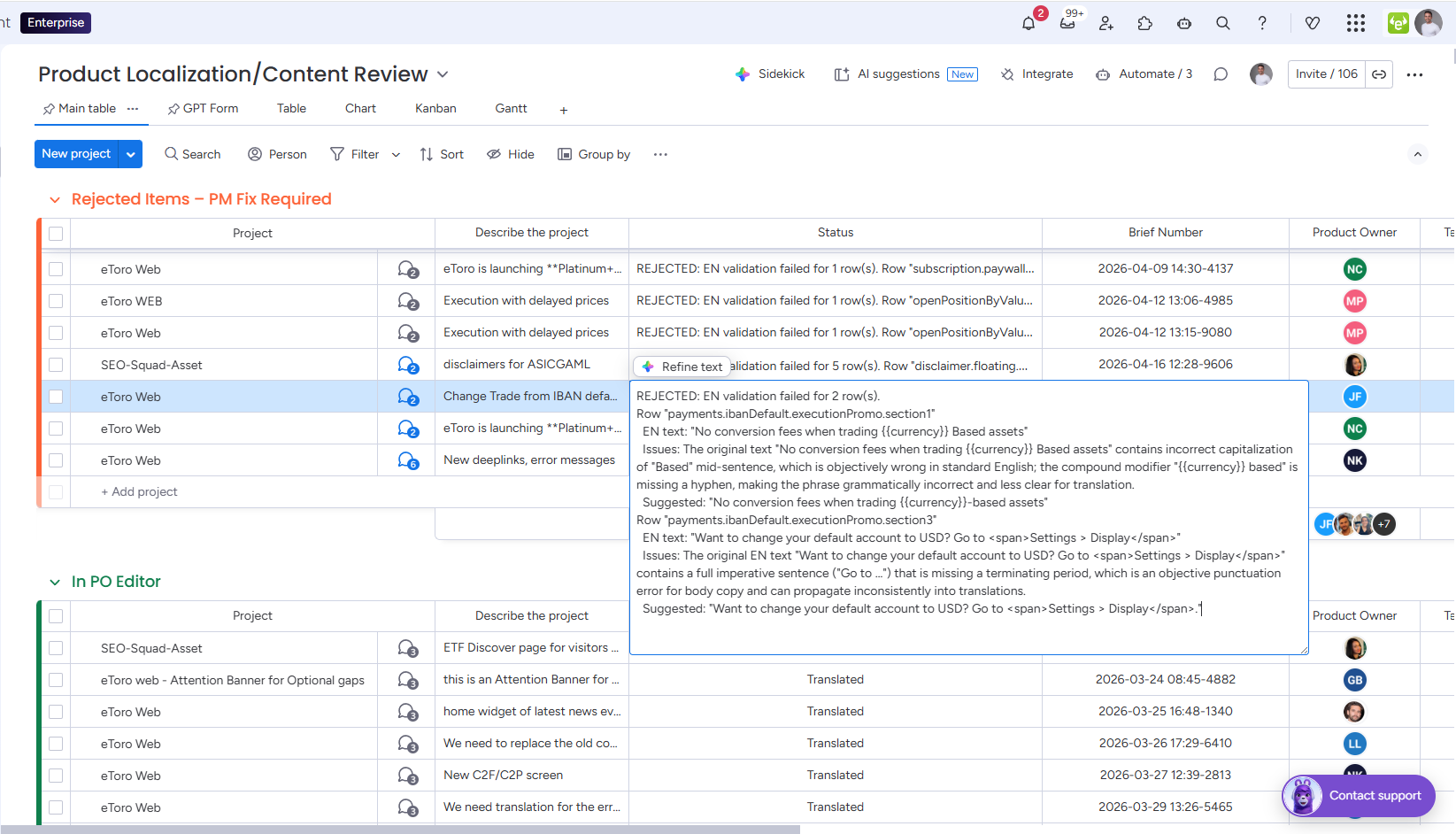Tick checkbox for home widget row
Viewport: 1456px width, 834px height.
click(56, 712)
